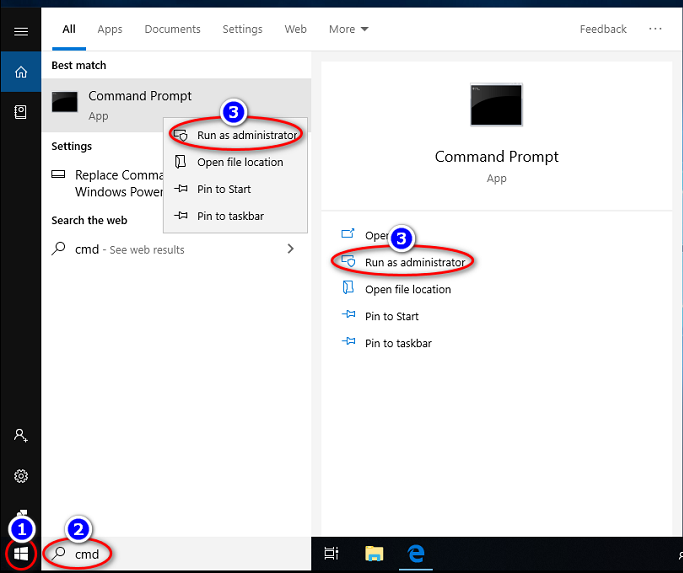The image size is (683, 573).
Task: Open the hamburger menu in sidebar
Action: coord(20,31)
